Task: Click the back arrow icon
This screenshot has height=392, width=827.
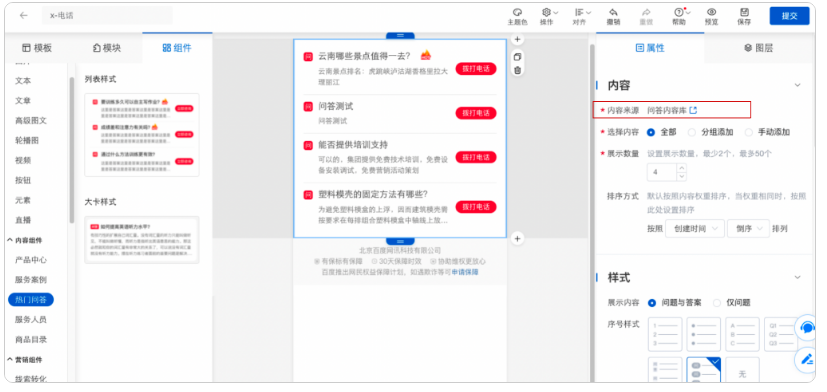Action: (x=23, y=15)
